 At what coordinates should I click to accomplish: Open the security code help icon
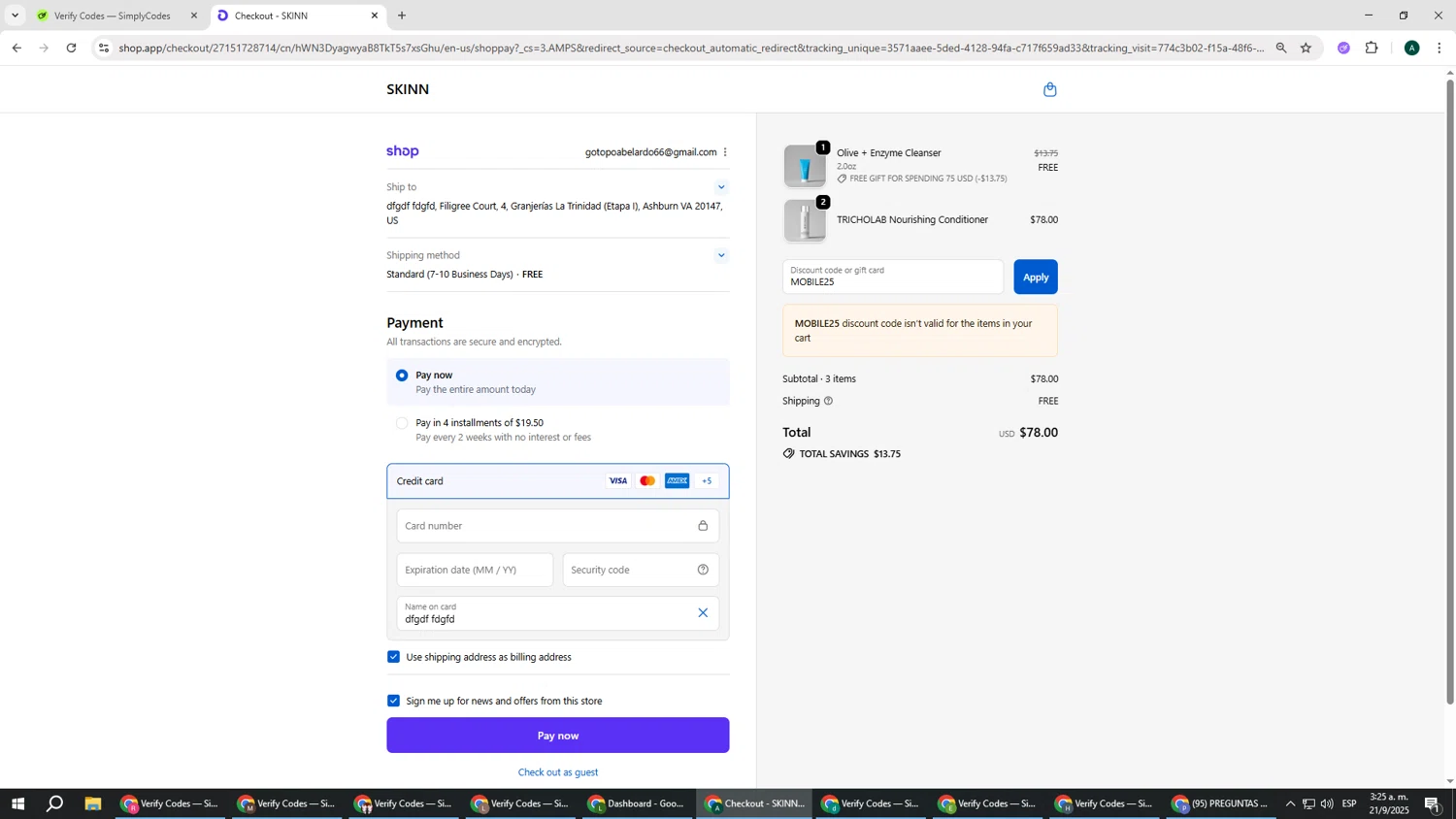(x=703, y=571)
